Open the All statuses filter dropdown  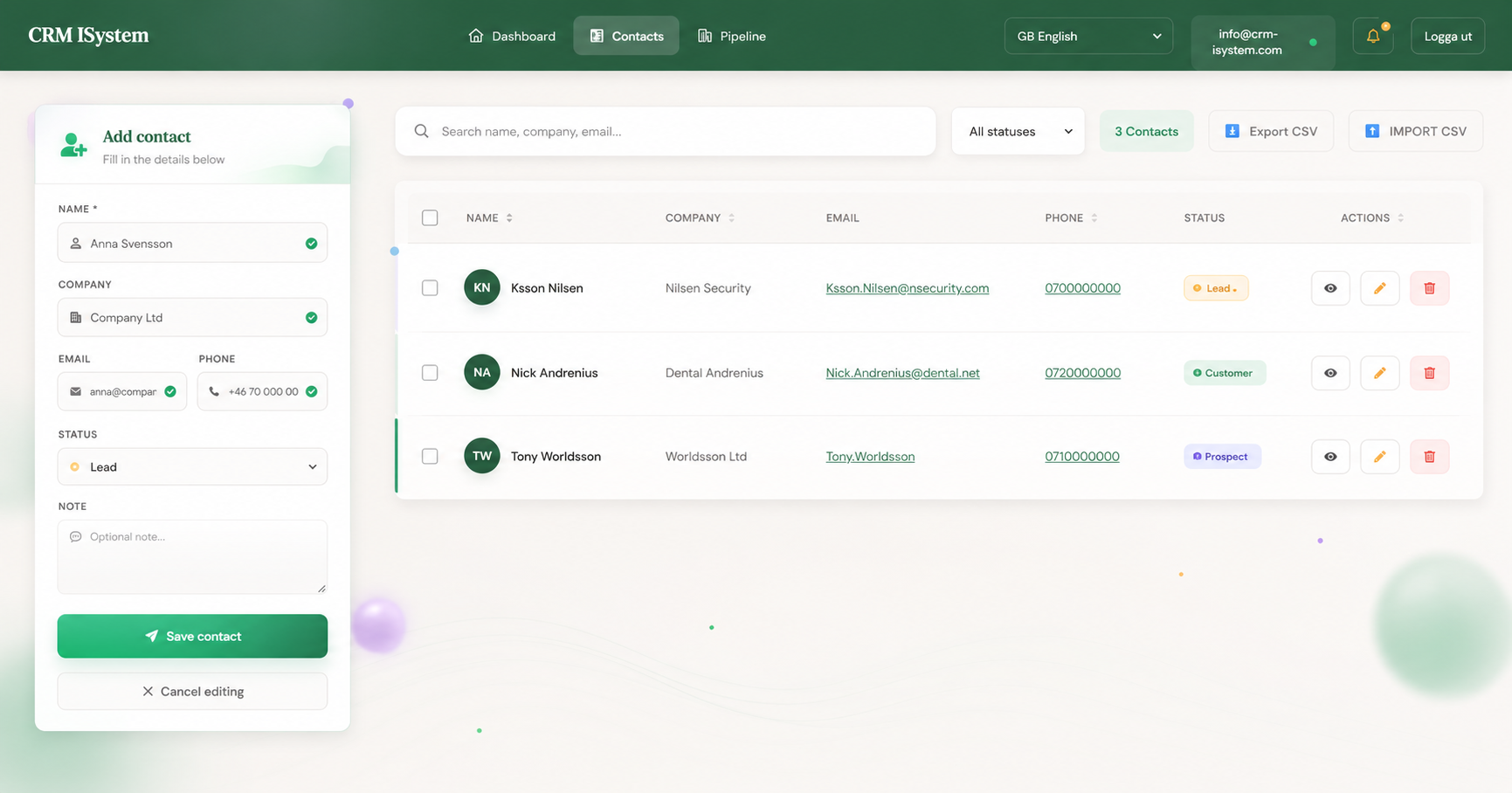1018,131
